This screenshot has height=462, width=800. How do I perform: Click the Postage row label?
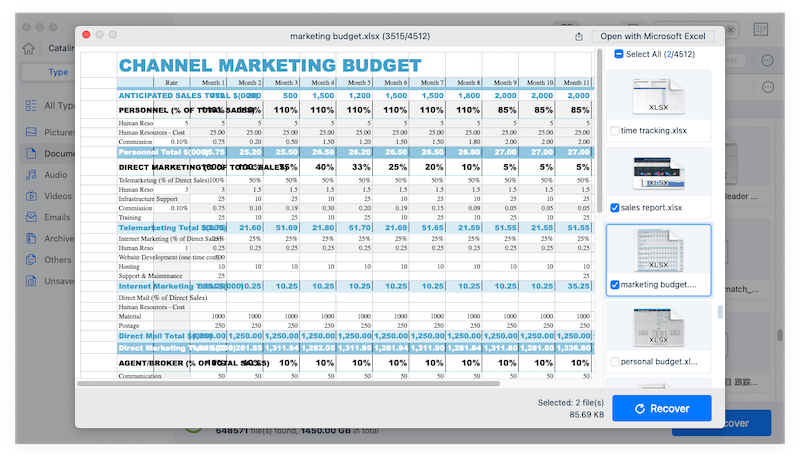(129, 326)
